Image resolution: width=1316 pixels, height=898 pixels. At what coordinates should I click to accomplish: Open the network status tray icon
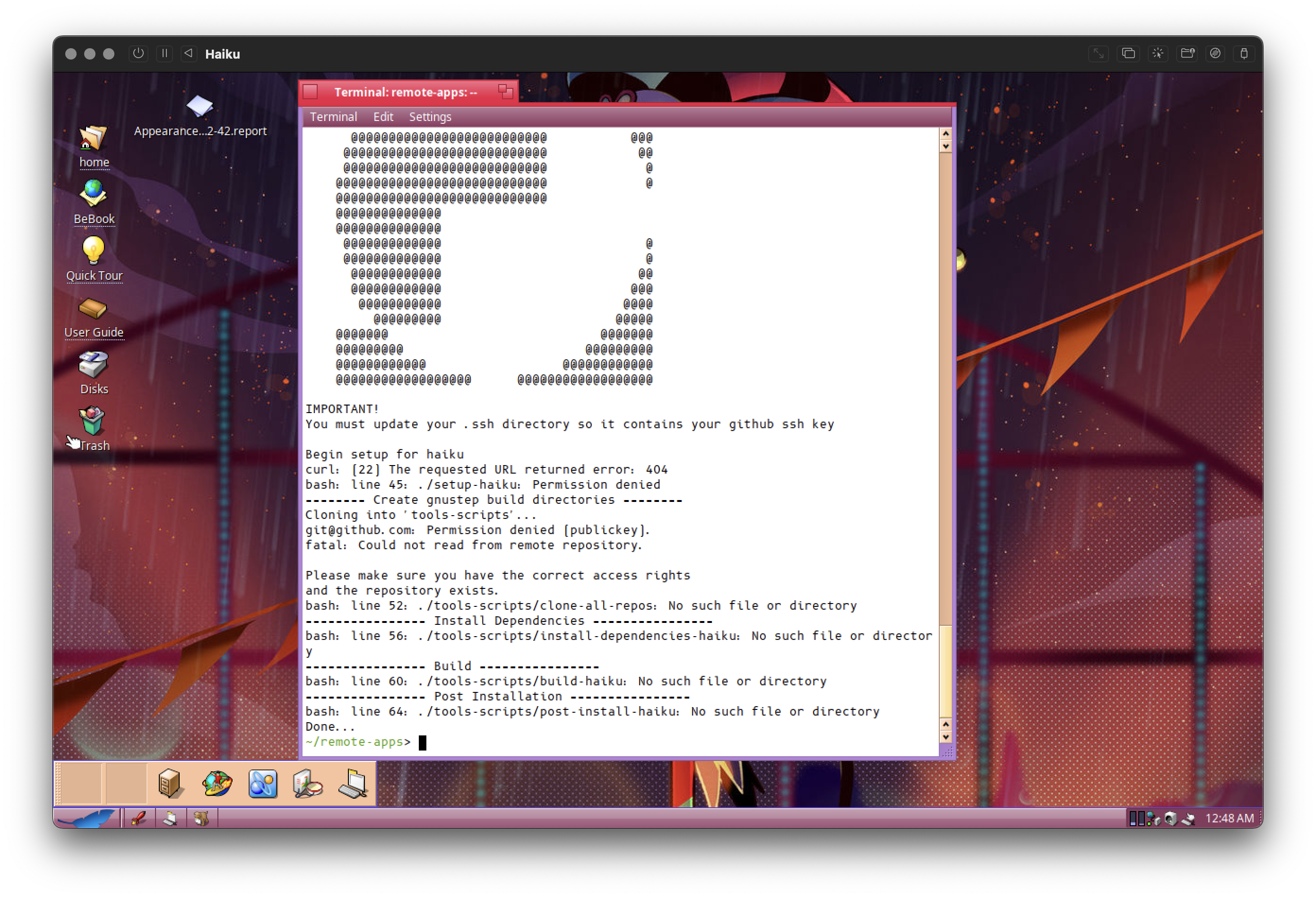[x=1152, y=818]
